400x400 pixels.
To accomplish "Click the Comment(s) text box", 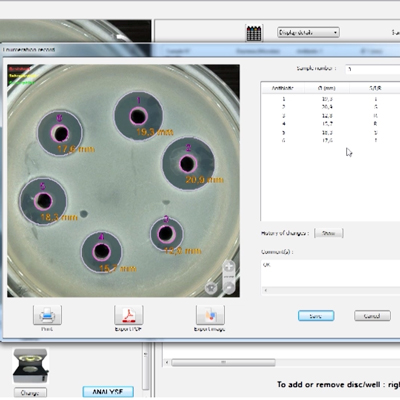I will click(331, 273).
